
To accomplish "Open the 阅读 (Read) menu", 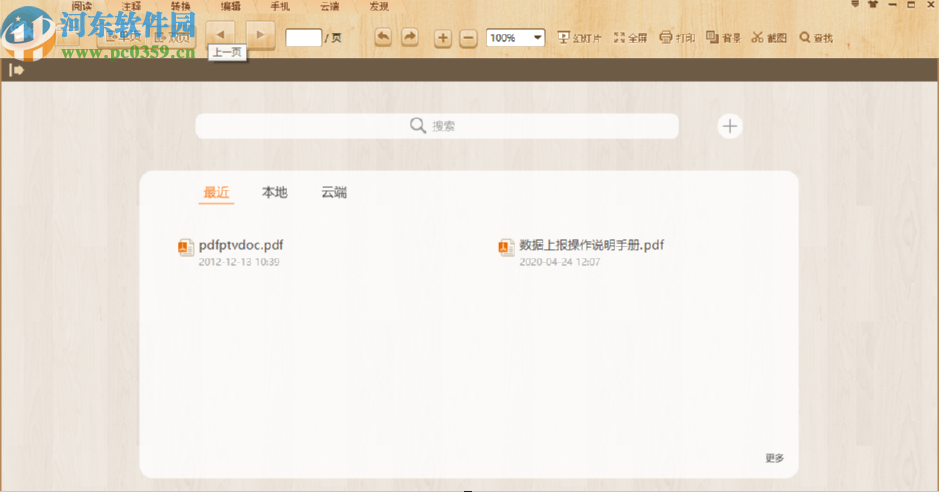I will [x=81, y=6].
